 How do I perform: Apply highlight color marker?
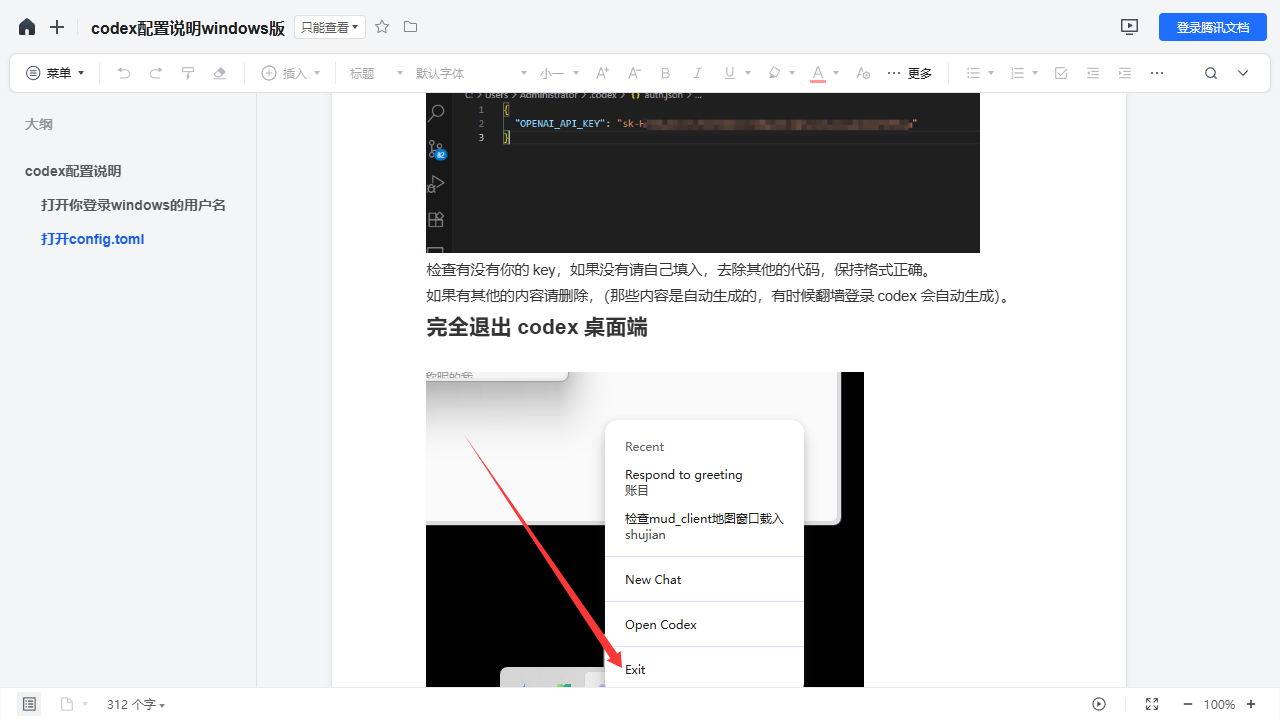(774, 73)
